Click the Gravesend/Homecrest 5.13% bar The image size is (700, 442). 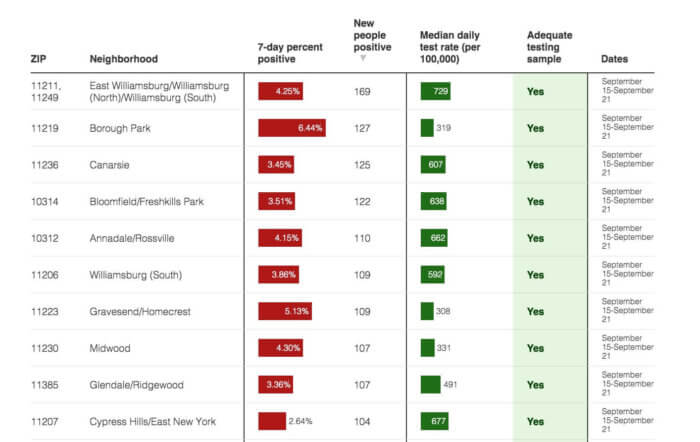tap(286, 312)
